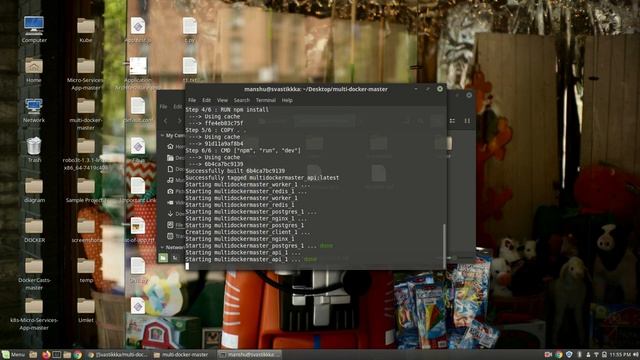Open File System in file manager sidebar
Viewport: 640px width, 360px height.
(176, 225)
